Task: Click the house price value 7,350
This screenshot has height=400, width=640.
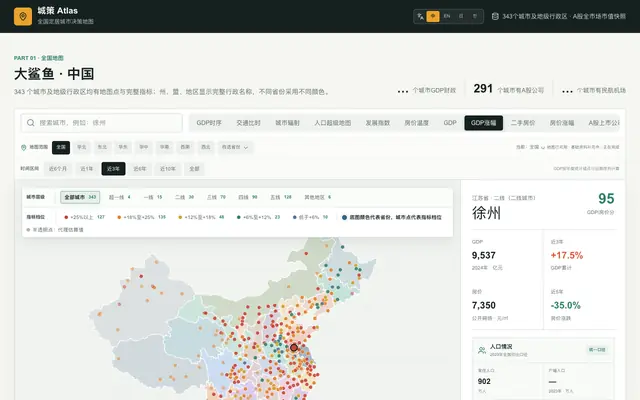Action: coord(484,305)
